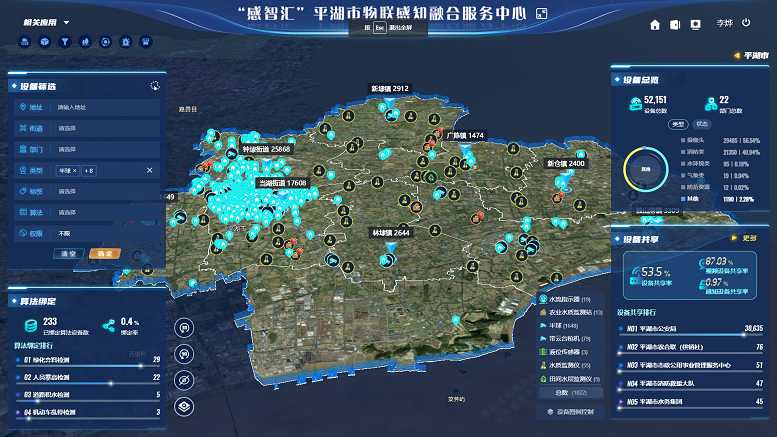Click the funnel filter icon in toolbar

pyautogui.click(x=65, y=42)
